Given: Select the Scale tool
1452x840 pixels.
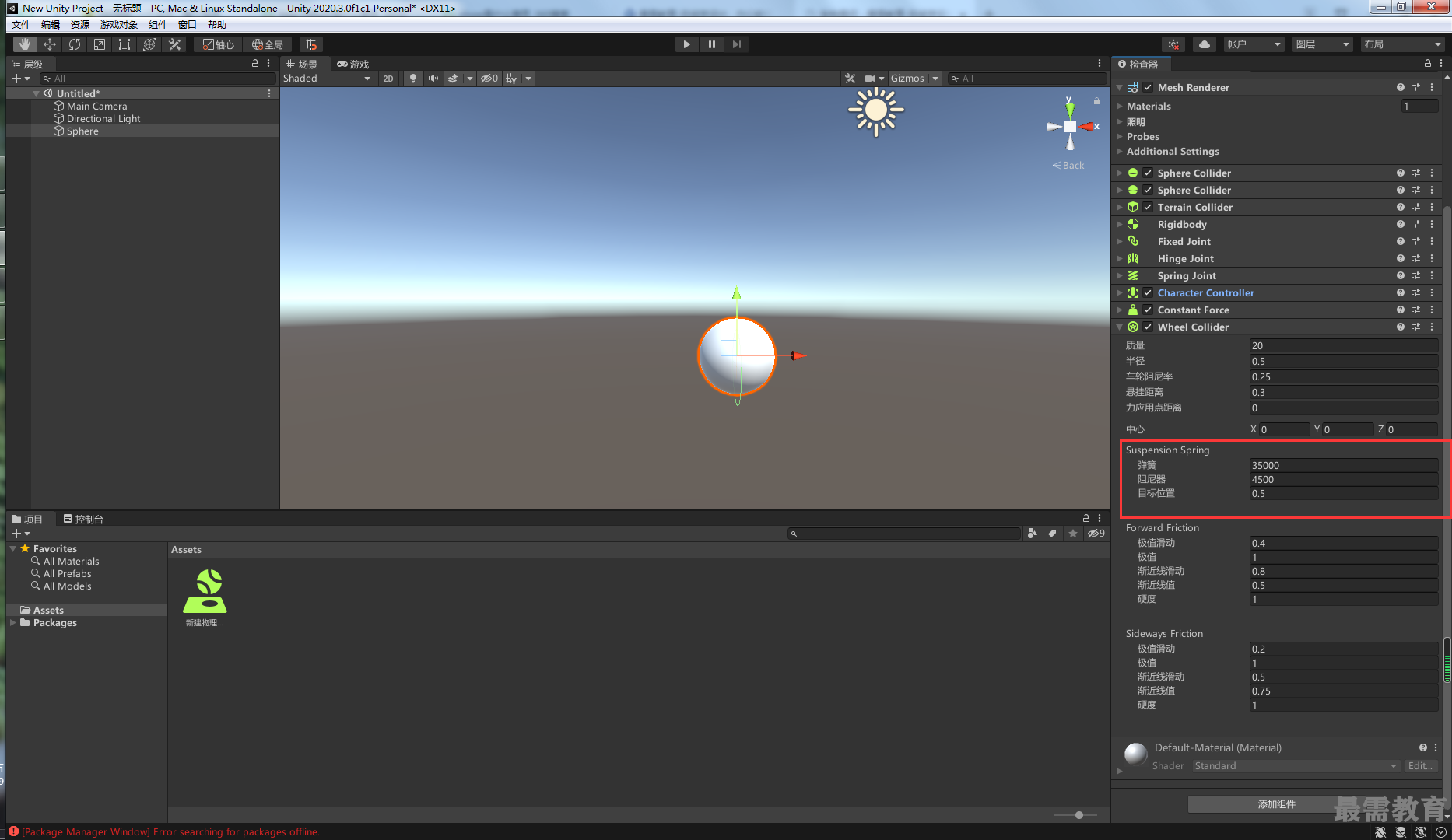Looking at the screenshot, I should point(100,44).
